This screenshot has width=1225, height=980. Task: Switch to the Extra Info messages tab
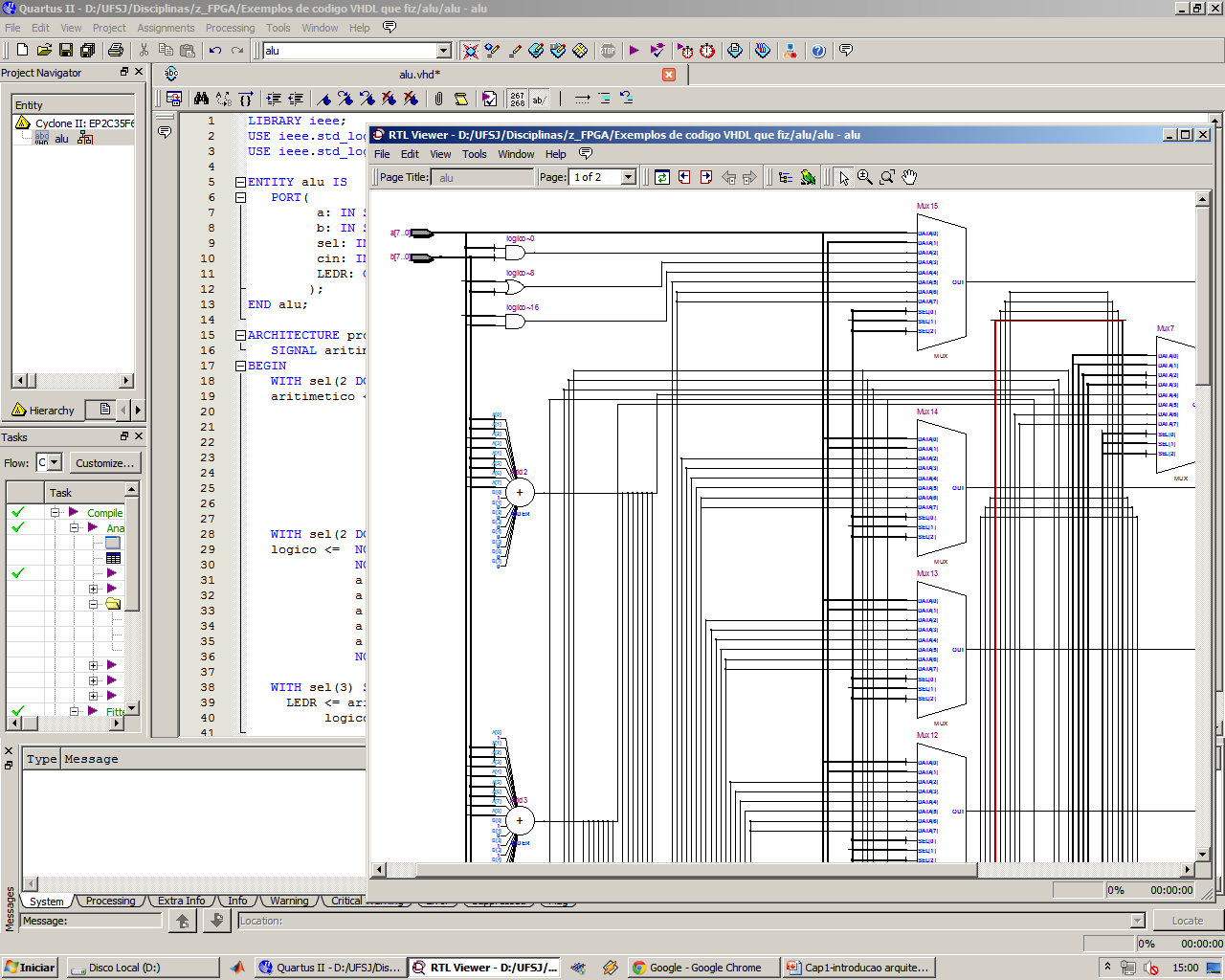click(x=181, y=901)
